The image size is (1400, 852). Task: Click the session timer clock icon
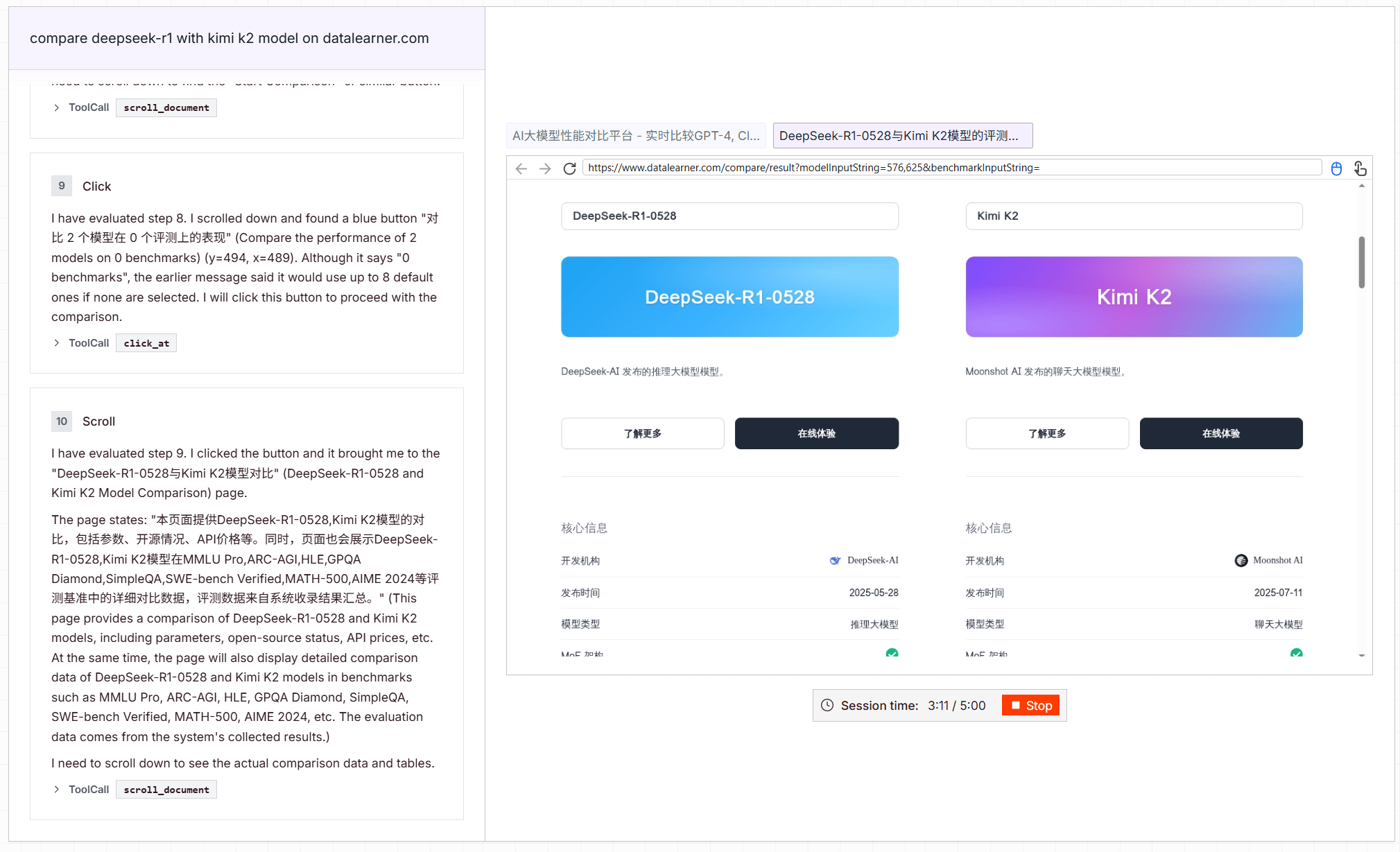click(827, 705)
